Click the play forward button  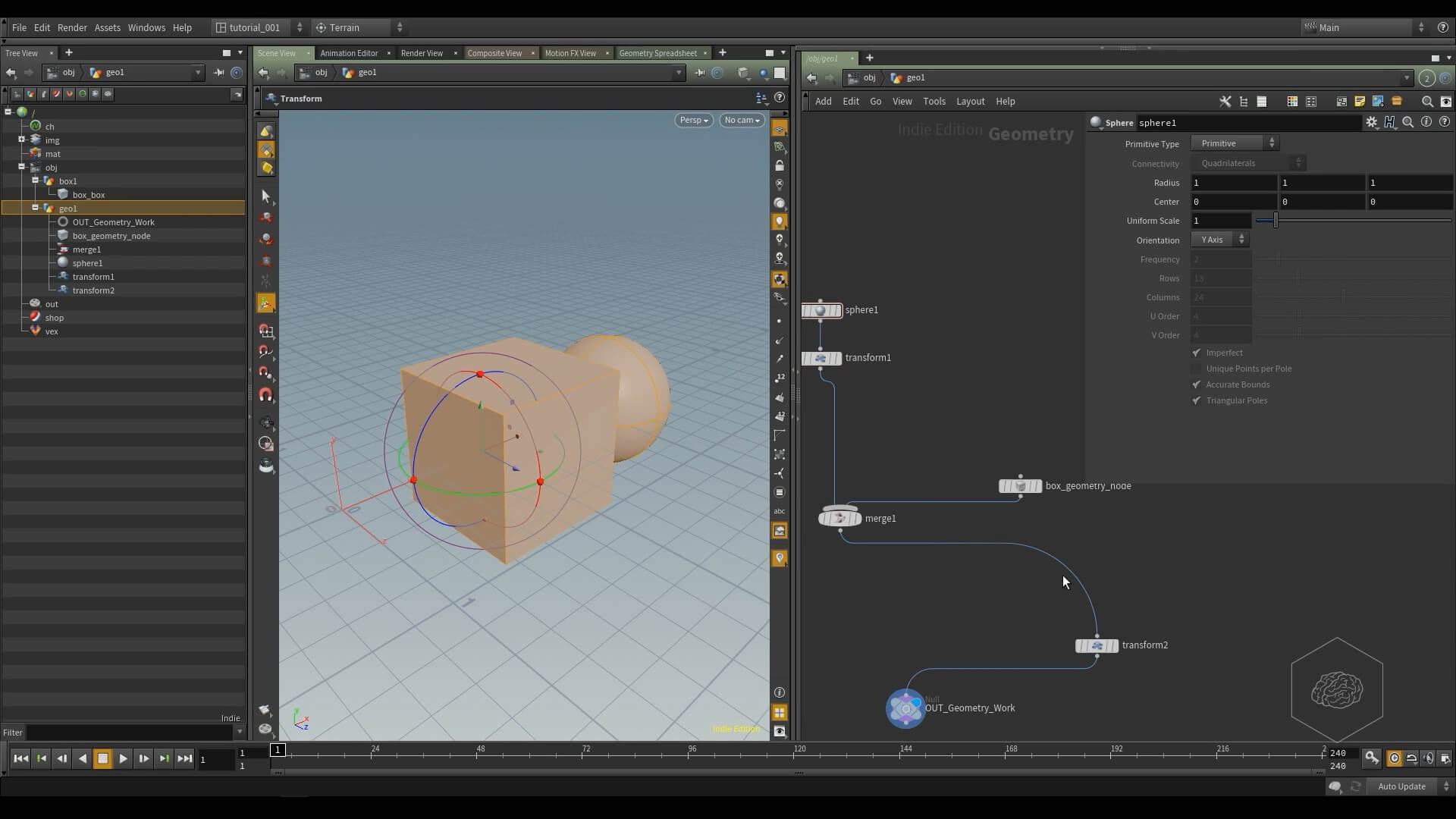pos(123,759)
